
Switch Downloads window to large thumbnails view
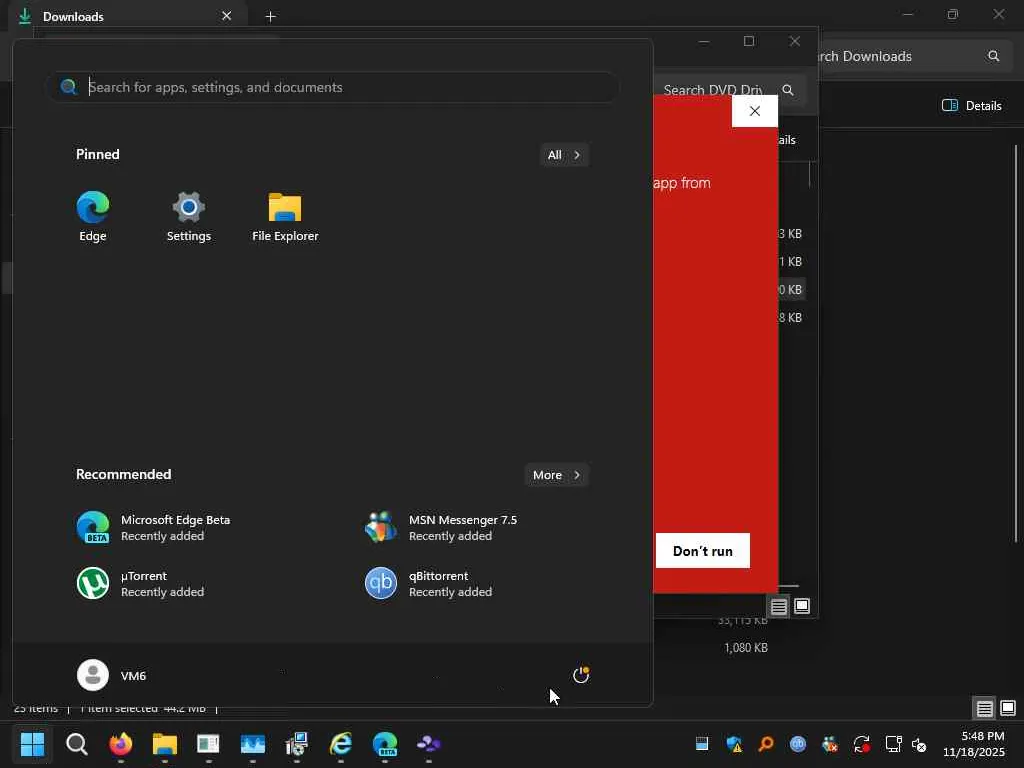[1008, 708]
